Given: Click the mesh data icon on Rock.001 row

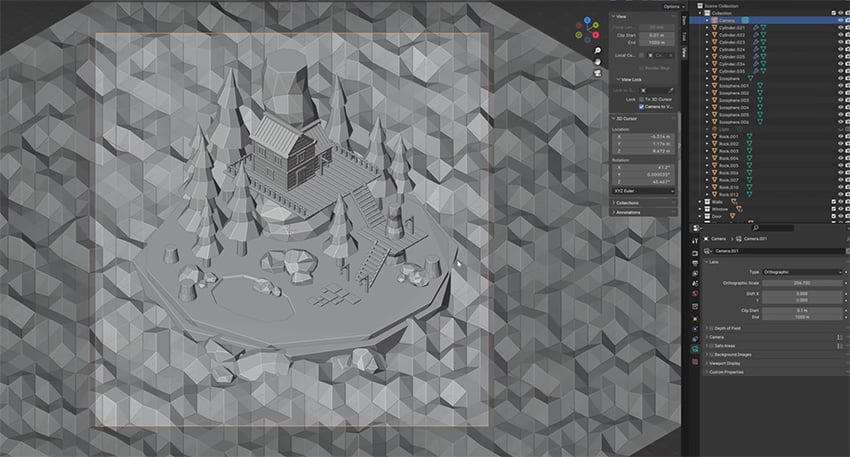Looking at the screenshot, I should pyautogui.click(x=749, y=137).
